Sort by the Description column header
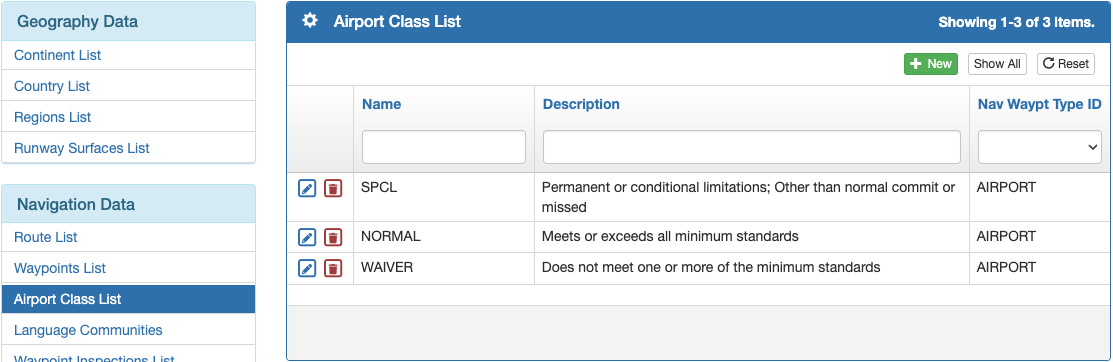The height and width of the screenshot is (362, 1113). coord(581,104)
